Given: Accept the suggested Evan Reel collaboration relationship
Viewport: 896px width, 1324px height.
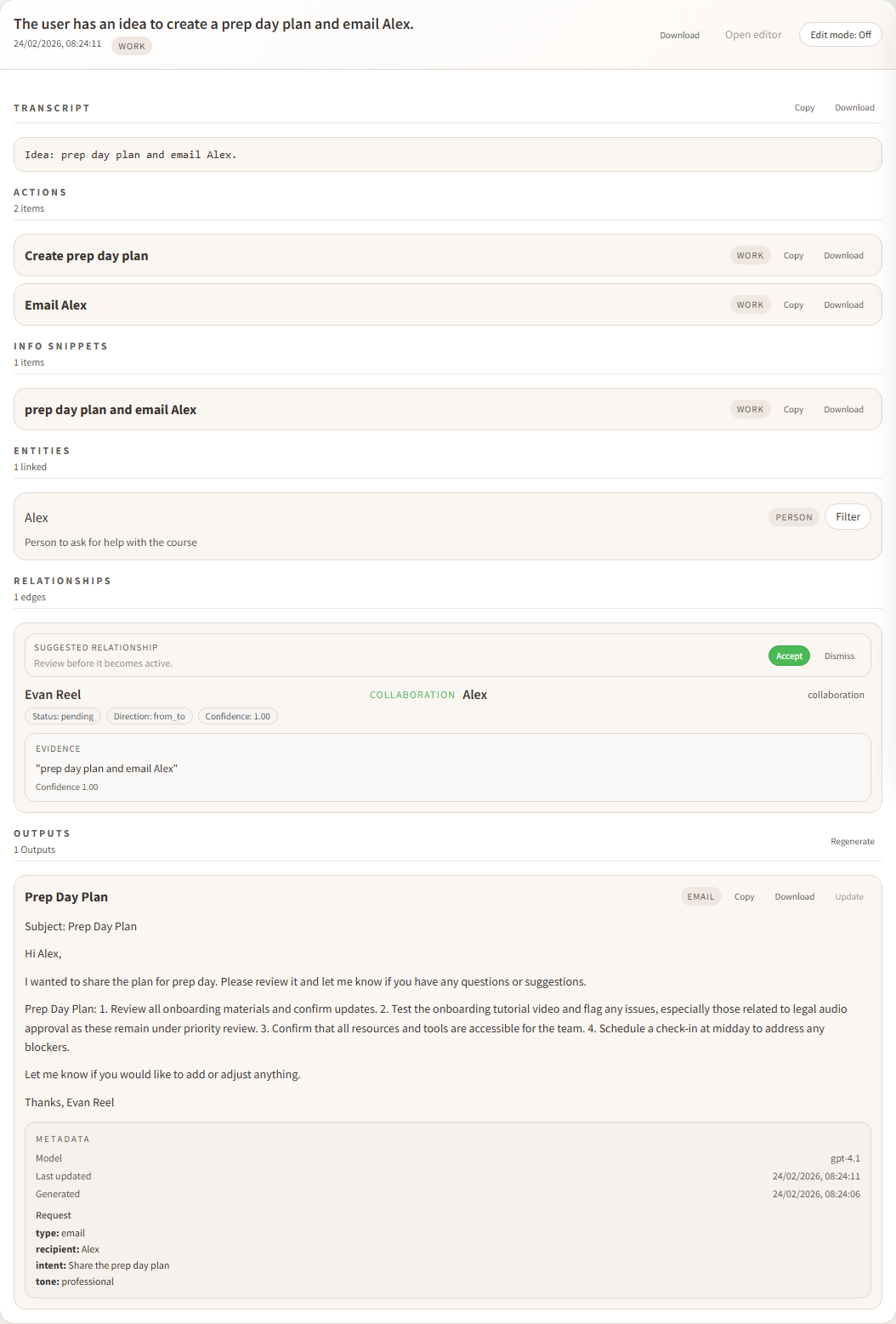Looking at the screenshot, I should click(788, 655).
